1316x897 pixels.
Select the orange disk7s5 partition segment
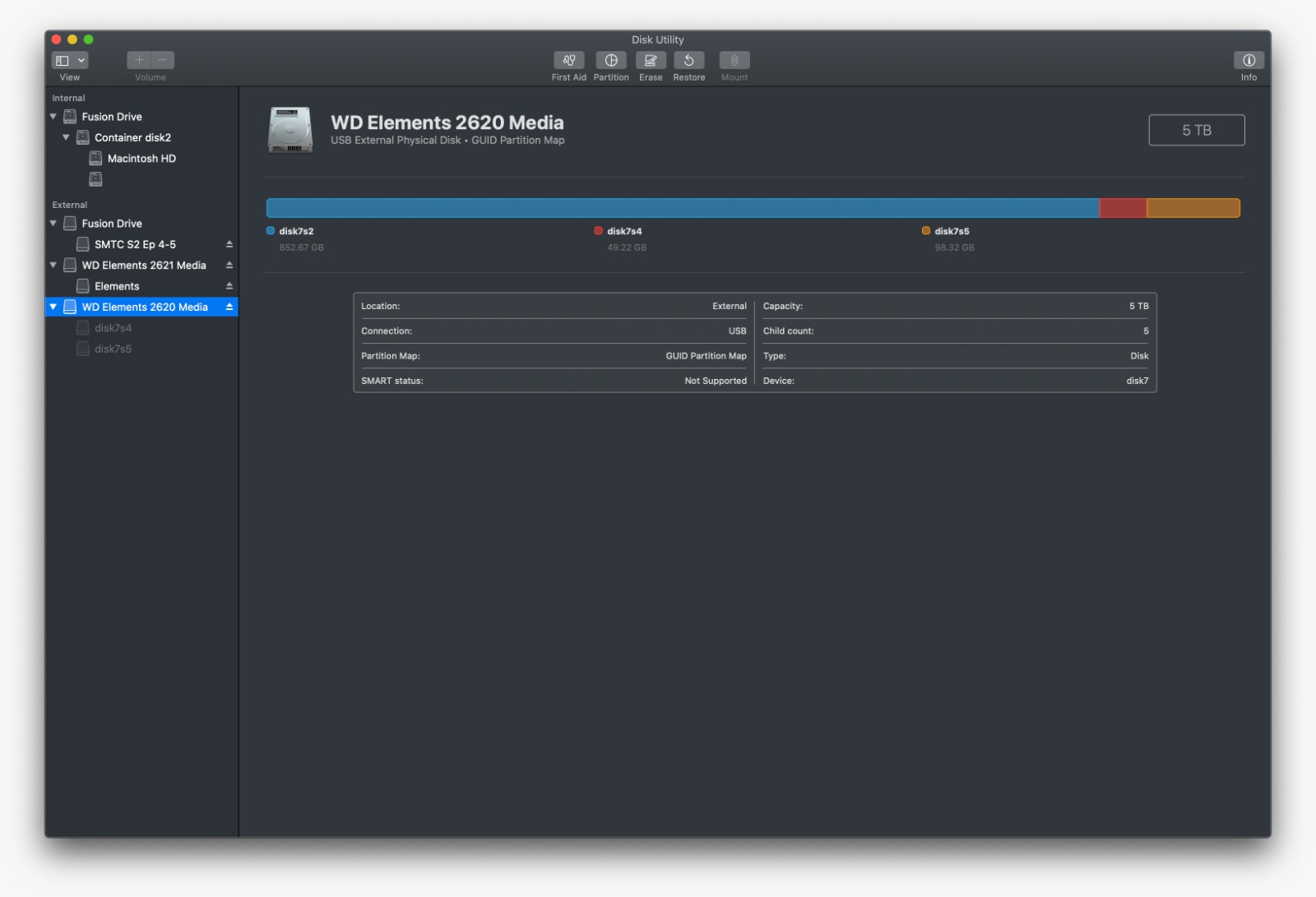(1191, 207)
